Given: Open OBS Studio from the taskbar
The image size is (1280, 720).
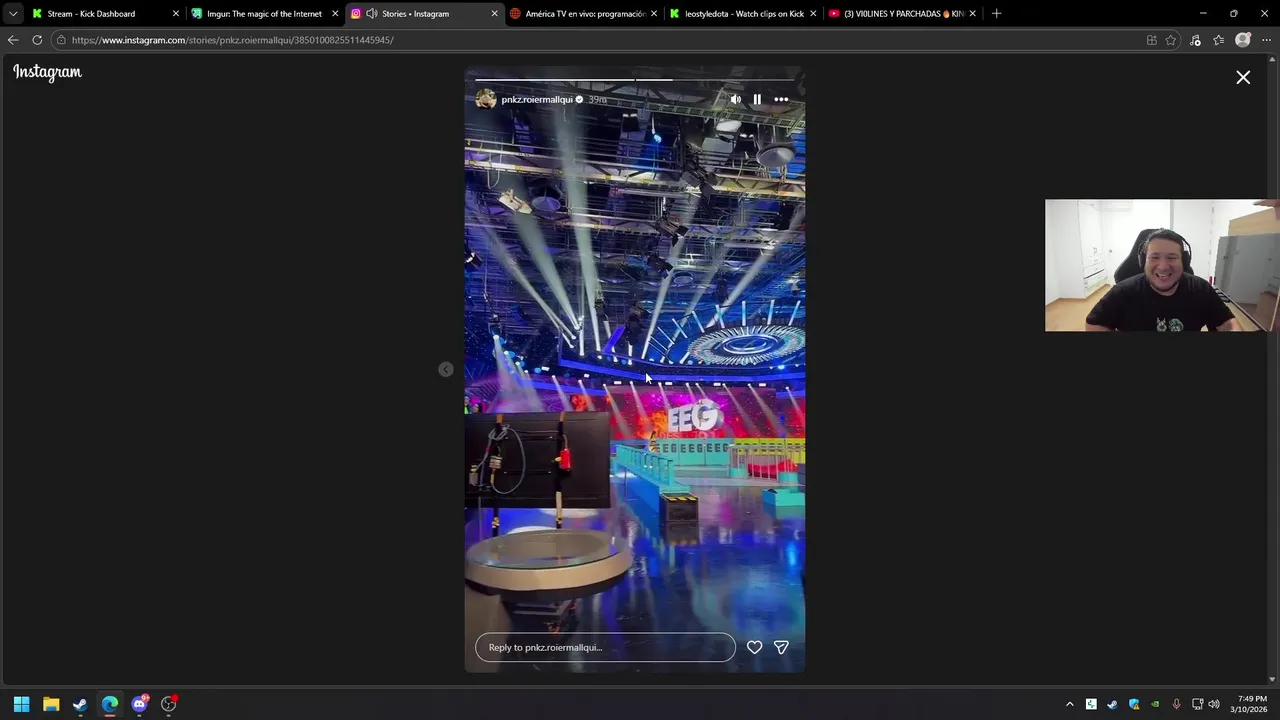Looking at the screenshot, I should [x=169, y=704].
